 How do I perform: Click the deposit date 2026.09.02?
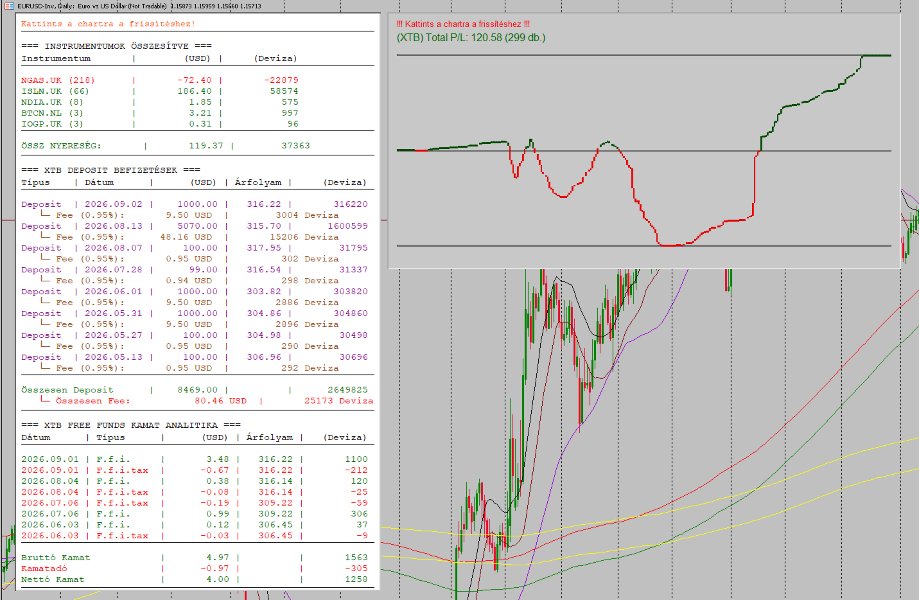[113, 204]
